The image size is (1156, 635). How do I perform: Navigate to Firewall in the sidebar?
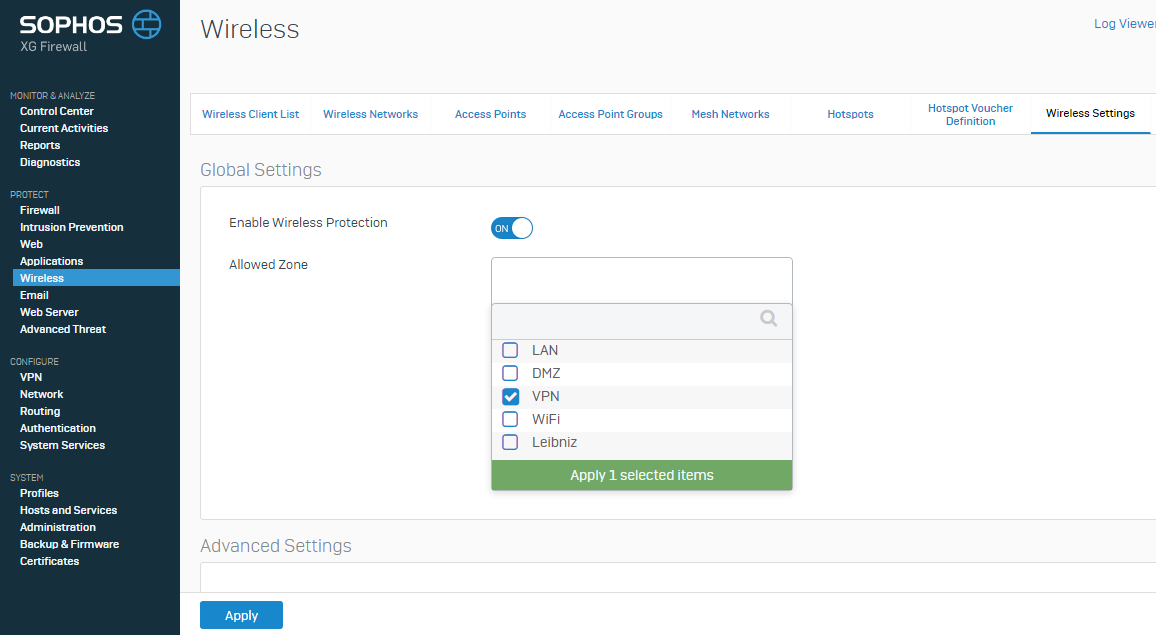[x=39, y=210]
